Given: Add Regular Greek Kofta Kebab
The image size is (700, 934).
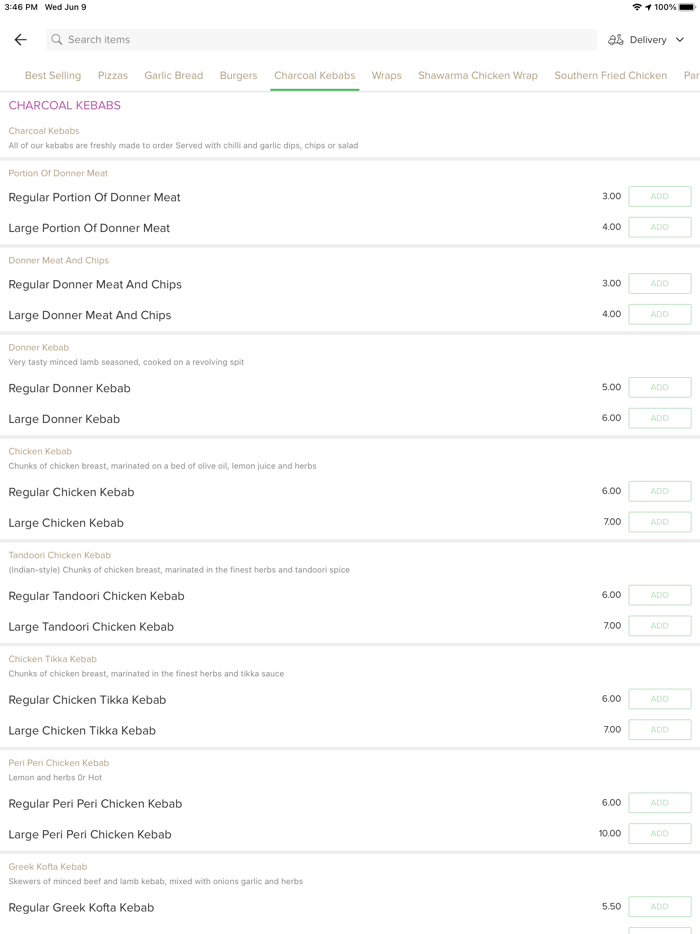Looking at the screenshot, I should click(x=659, y=907).
